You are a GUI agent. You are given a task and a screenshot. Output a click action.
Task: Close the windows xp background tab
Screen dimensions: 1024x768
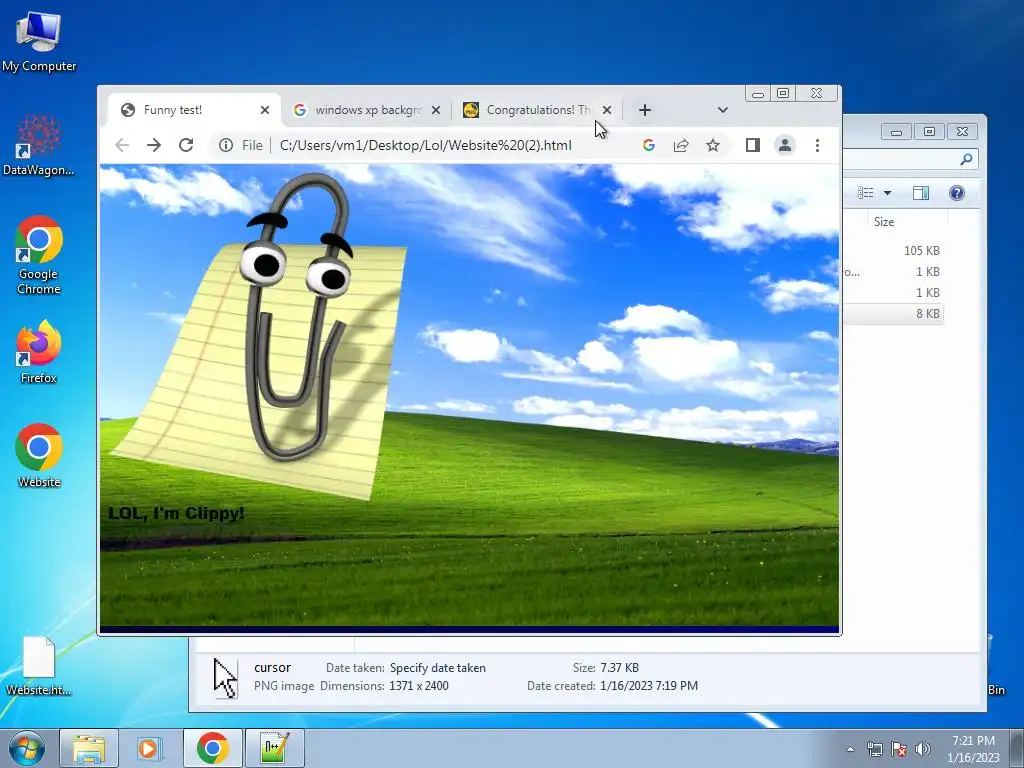(x=436, y=110)
